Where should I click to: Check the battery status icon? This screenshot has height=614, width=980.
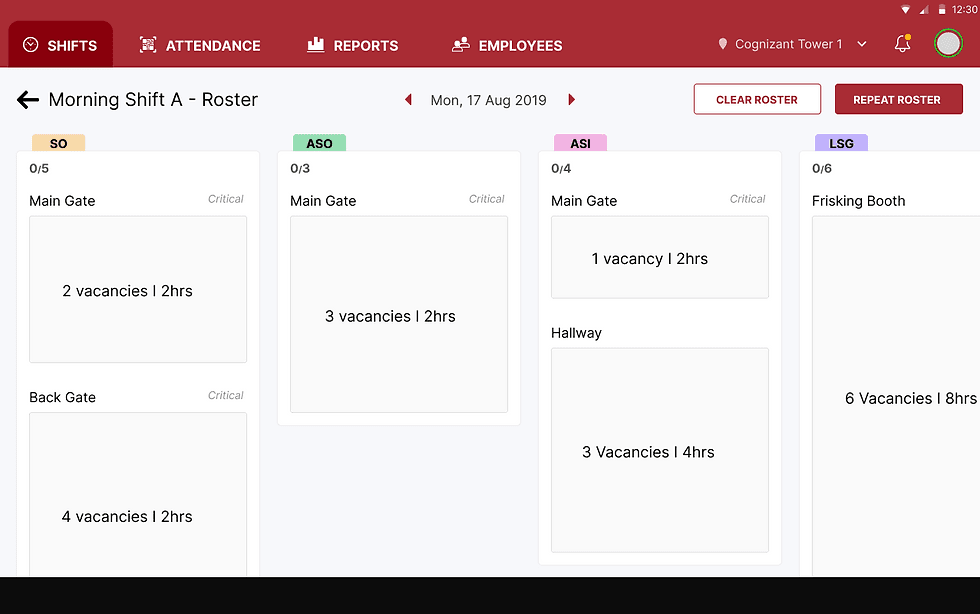[941, 9]
